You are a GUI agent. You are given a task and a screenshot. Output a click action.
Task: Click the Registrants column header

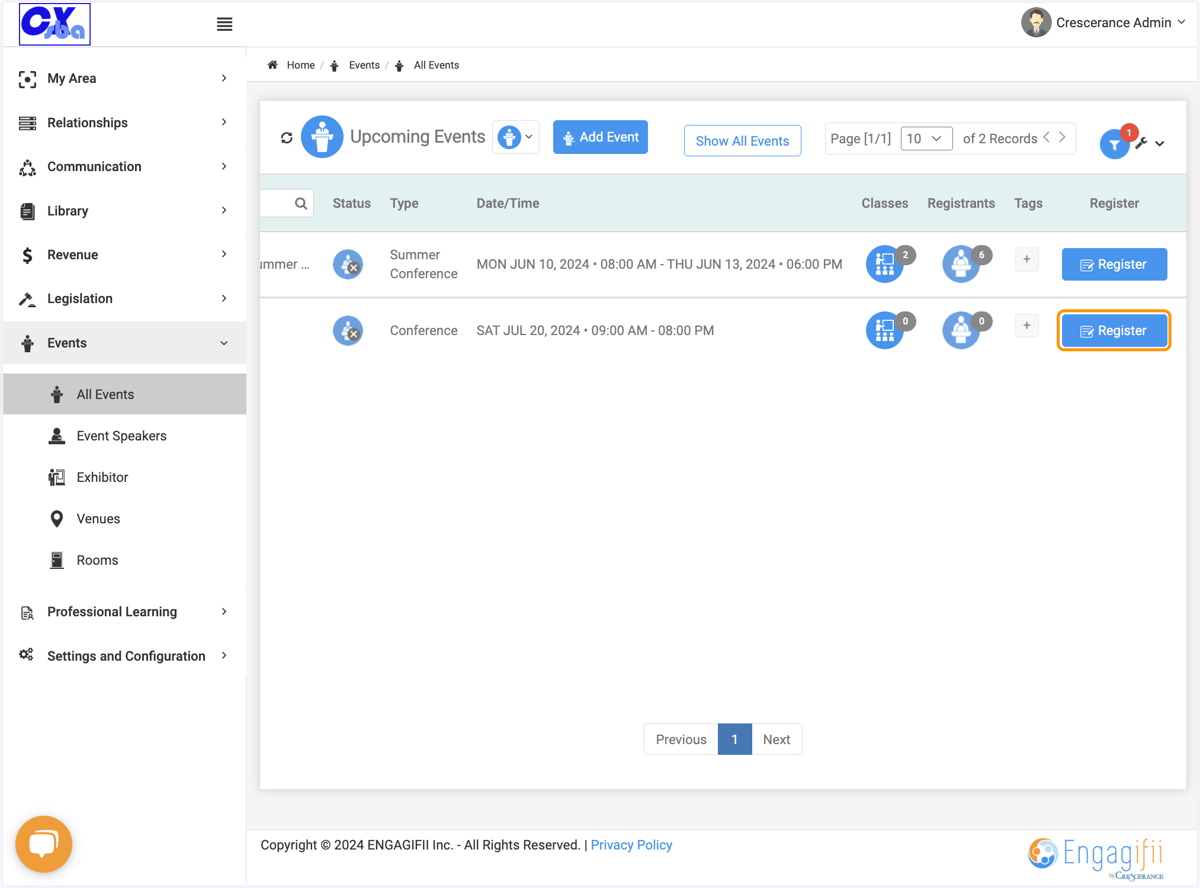961,203
